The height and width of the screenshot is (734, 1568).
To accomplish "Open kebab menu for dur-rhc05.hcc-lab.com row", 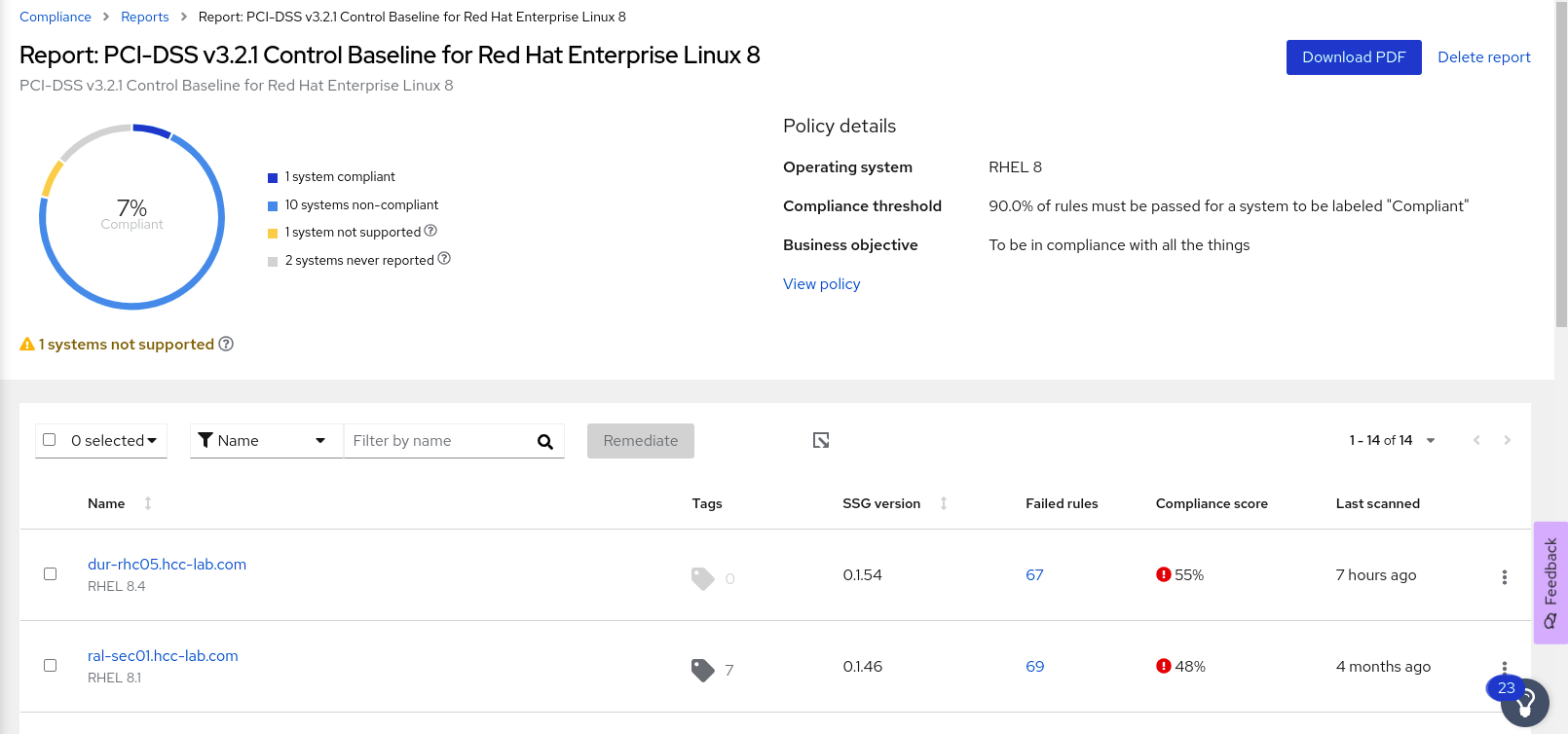I will (x=1504, y=577).
